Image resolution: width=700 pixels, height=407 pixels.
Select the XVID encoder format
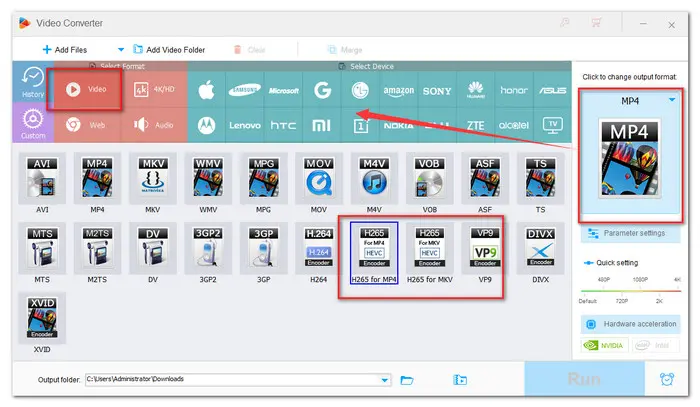42,318
